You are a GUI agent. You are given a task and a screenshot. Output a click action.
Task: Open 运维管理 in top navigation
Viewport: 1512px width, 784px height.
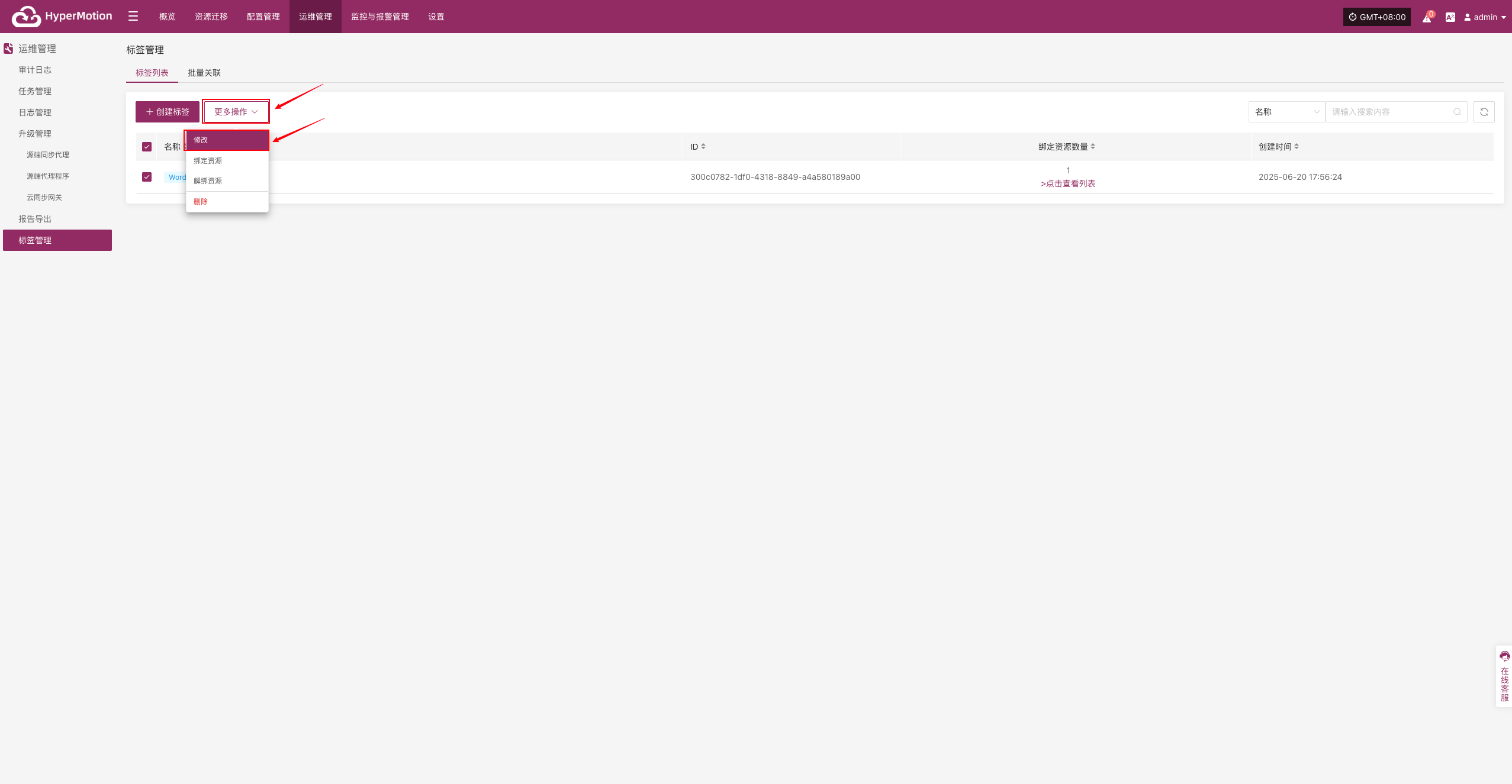[x=316, y=17]
